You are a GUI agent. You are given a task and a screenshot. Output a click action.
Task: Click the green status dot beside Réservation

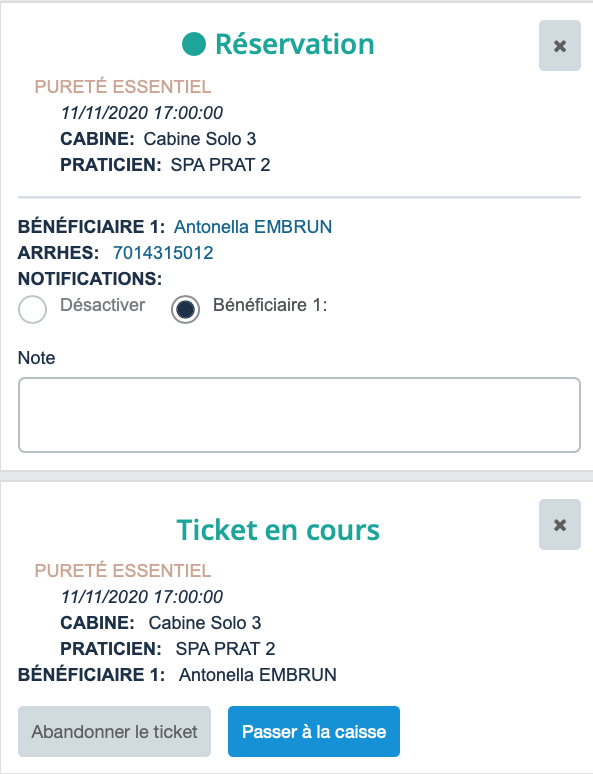(x=194, y=44)
